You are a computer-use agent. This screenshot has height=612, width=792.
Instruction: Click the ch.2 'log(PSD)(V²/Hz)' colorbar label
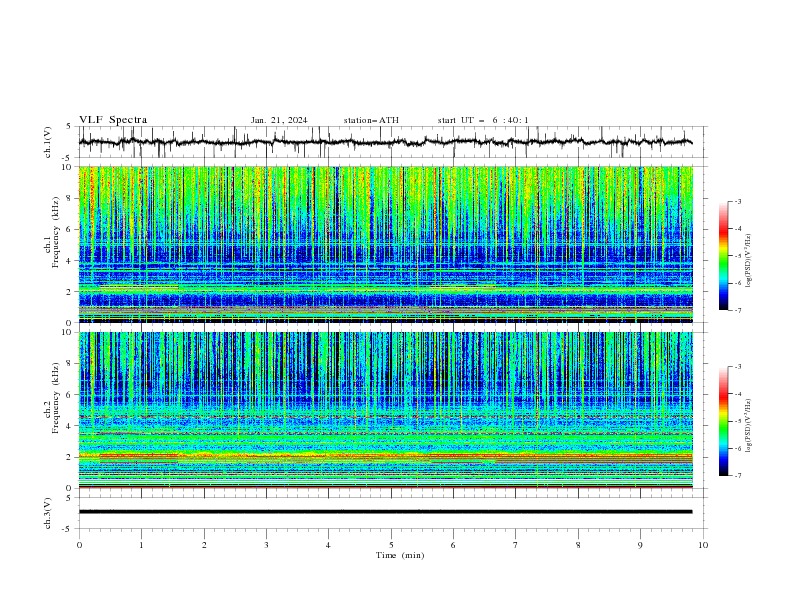pos(749,426)
